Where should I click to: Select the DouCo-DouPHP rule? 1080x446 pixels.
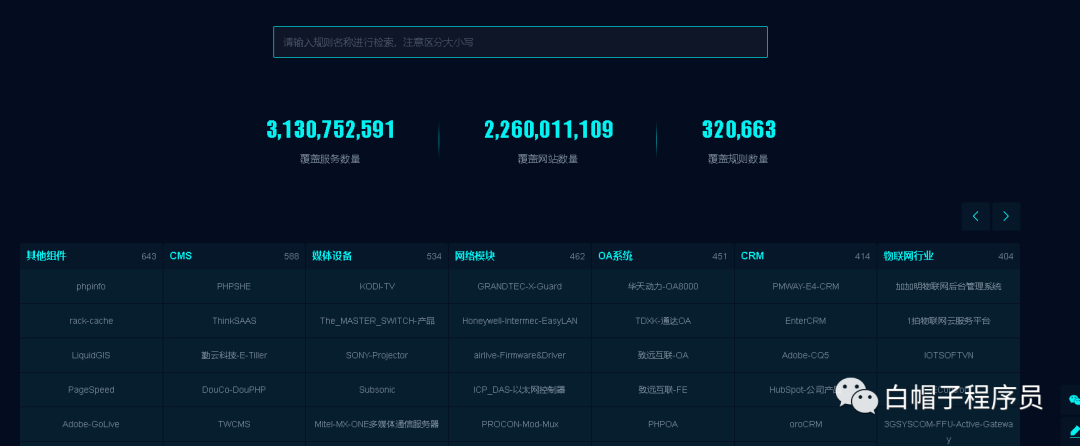pyautogui.click(x=234, y=390)
